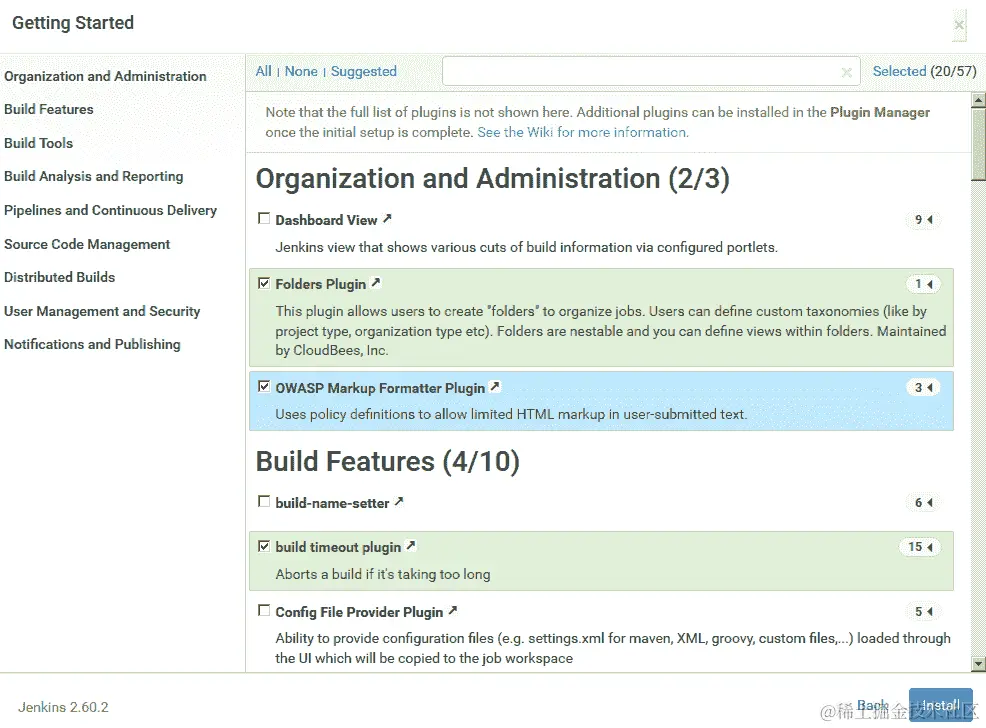Click the build-name-setter title text
Viewport: 986px width, 728px height.
[332, 503]
